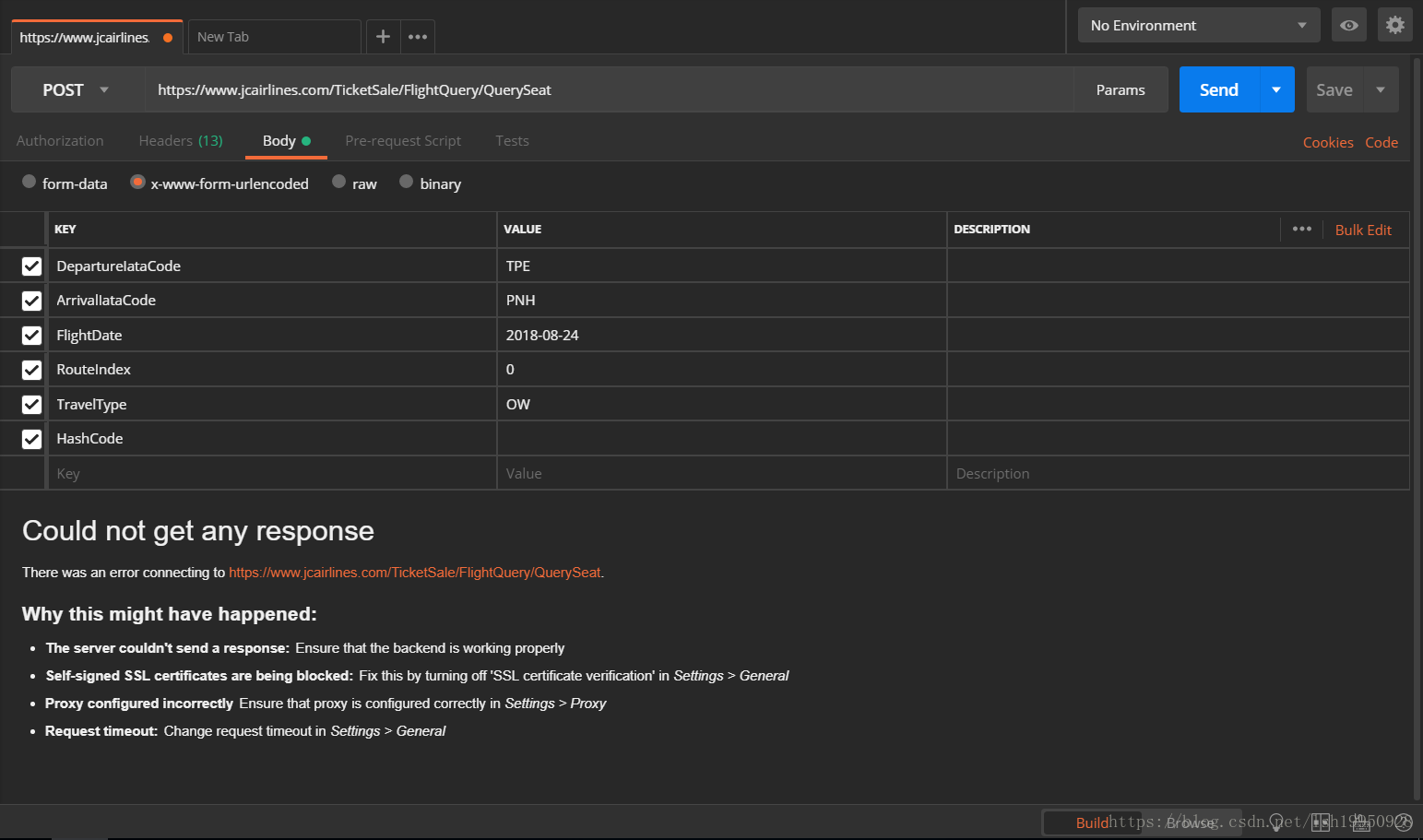
Task: Click the TravelType key cell
Action: coord(272,405)
